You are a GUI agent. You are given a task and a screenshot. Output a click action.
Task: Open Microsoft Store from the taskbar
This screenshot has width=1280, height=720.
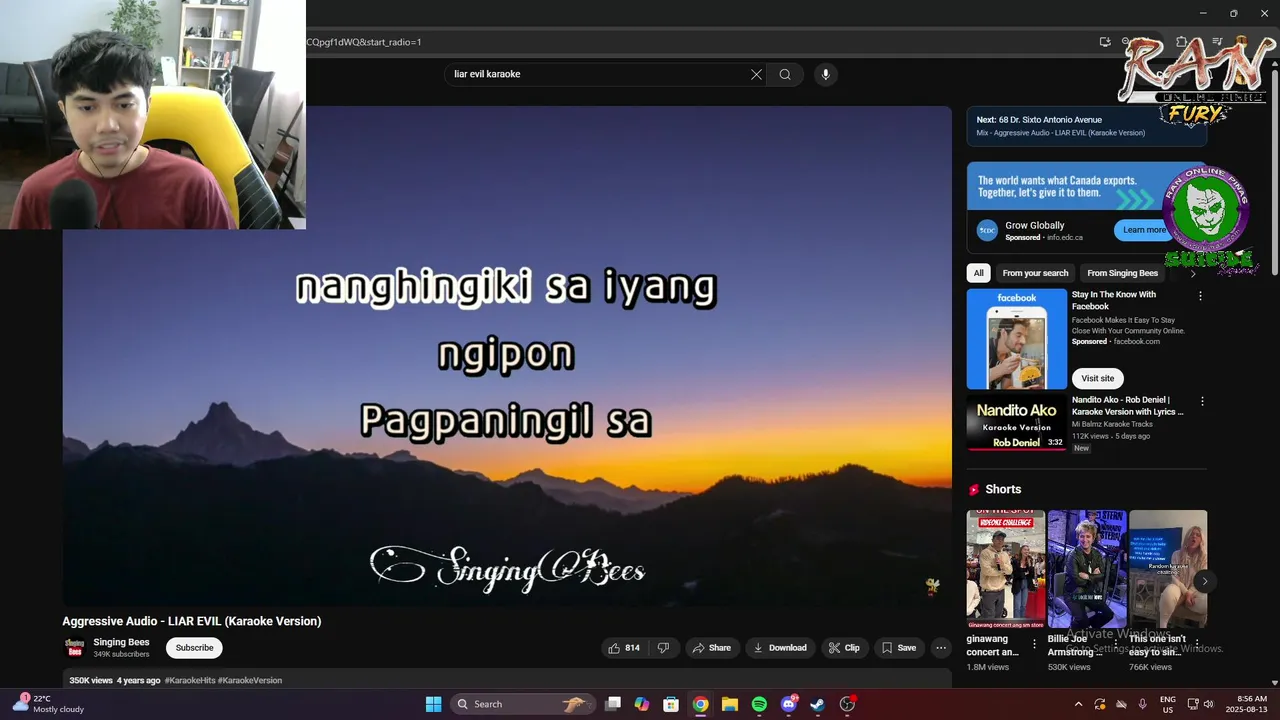671,704
